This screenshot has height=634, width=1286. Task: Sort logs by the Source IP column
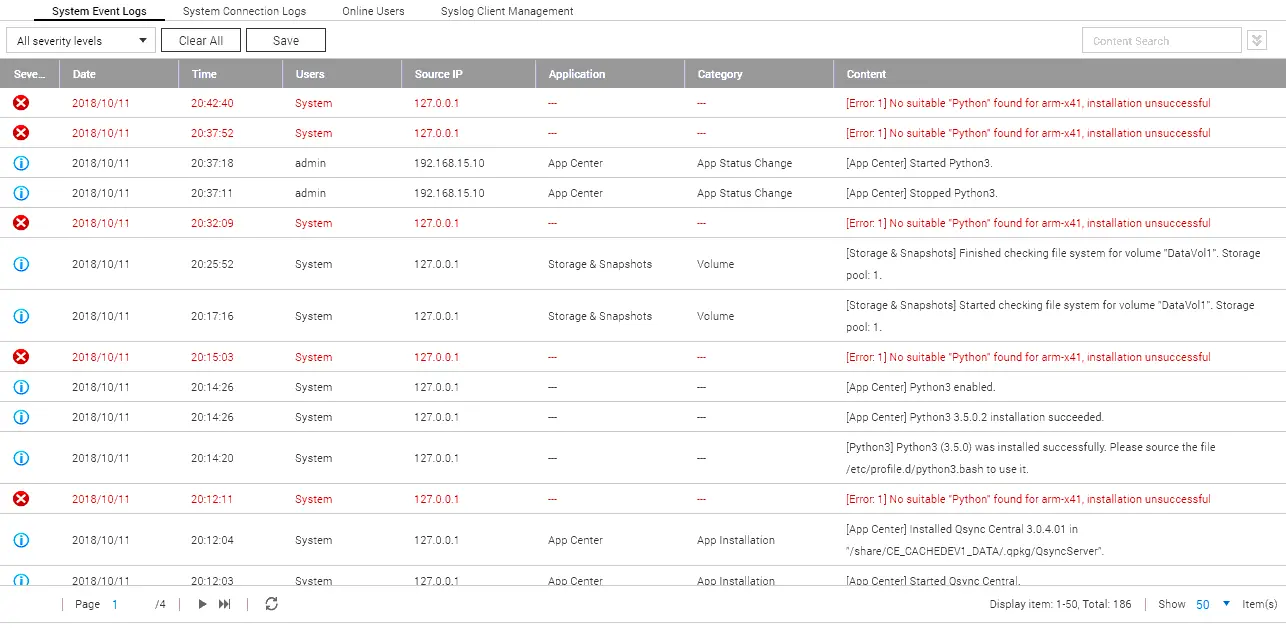[439, 74]
